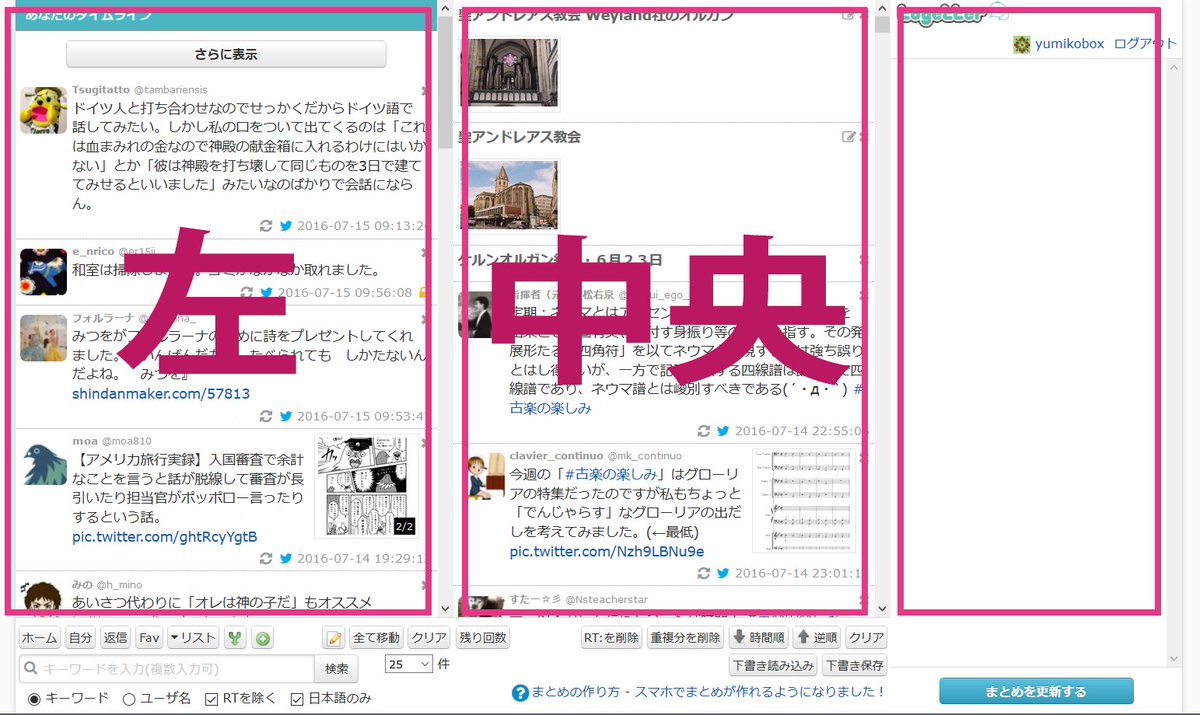Click Twitter bird icon on 23:01 tweet
This screenshot has width=1200, height=715.
(723, 574)
